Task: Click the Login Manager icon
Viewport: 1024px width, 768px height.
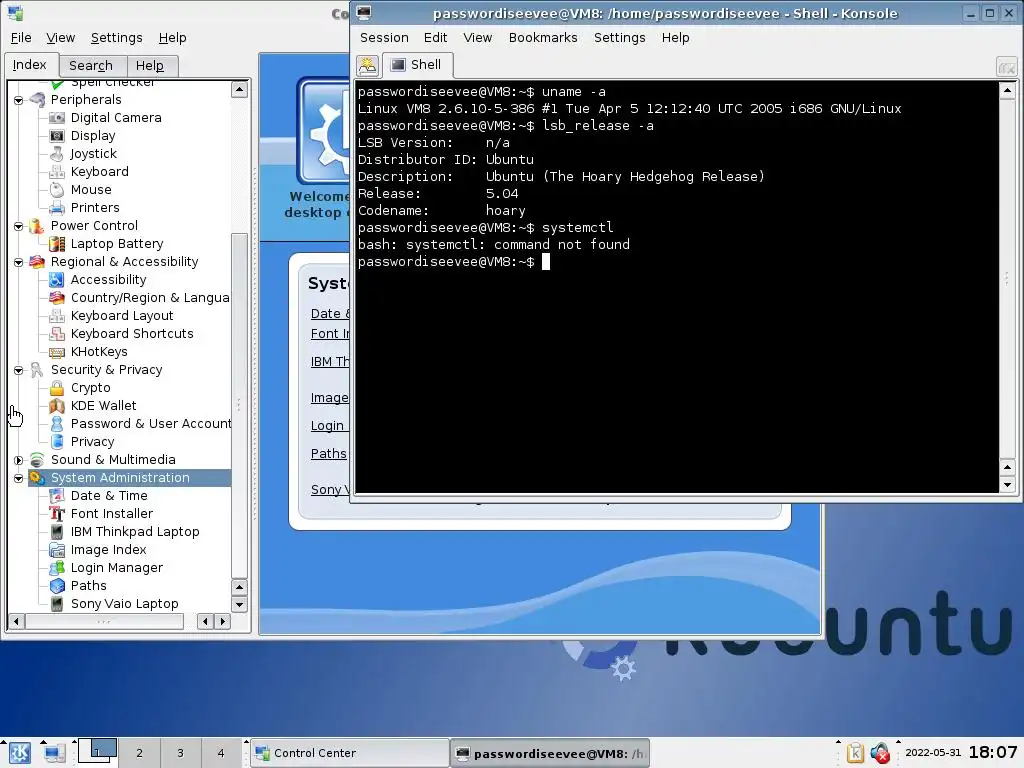Action: click(x=57, y=568)
